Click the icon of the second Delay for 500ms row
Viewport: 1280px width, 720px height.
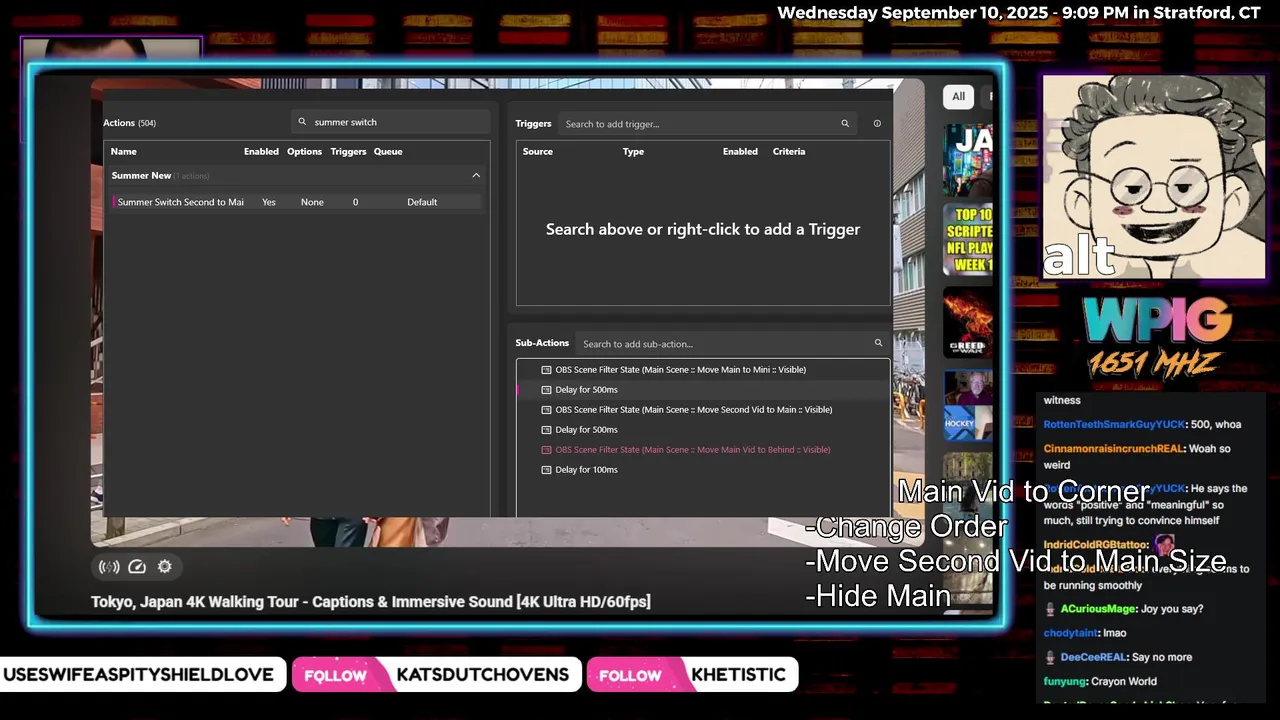[546, 430]
